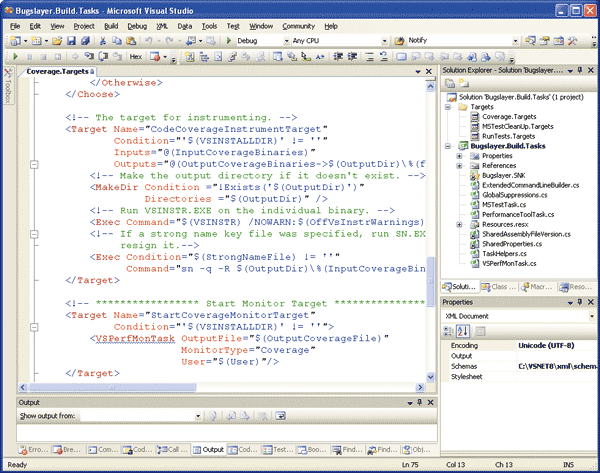The image size is (600, 473).
Task: Select VSPerfMonTask.cs file
Action: pyautogui.click(x=509, y=264)
